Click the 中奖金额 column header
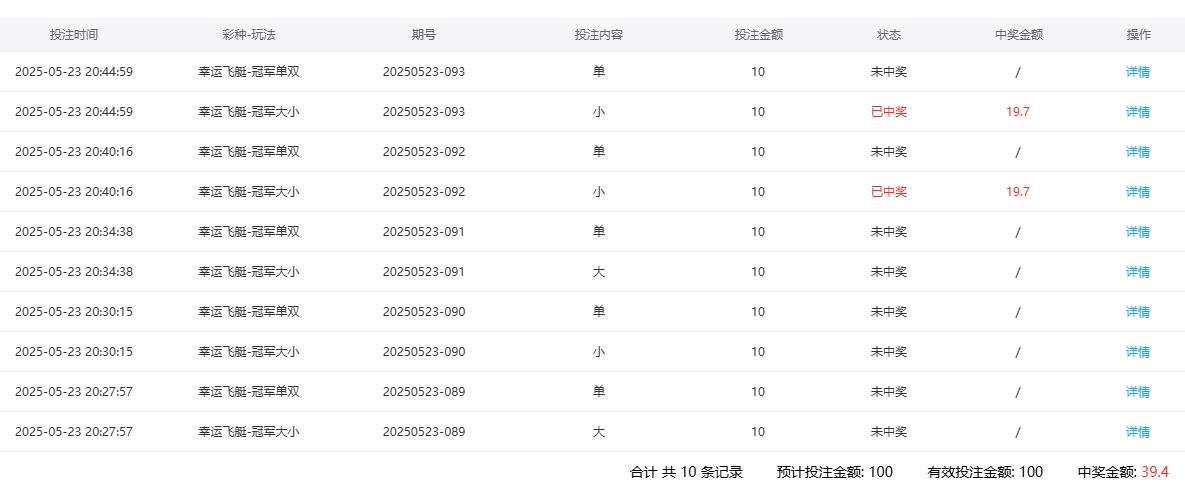Screen dimensions: 1185x491 coord(1018,34)
